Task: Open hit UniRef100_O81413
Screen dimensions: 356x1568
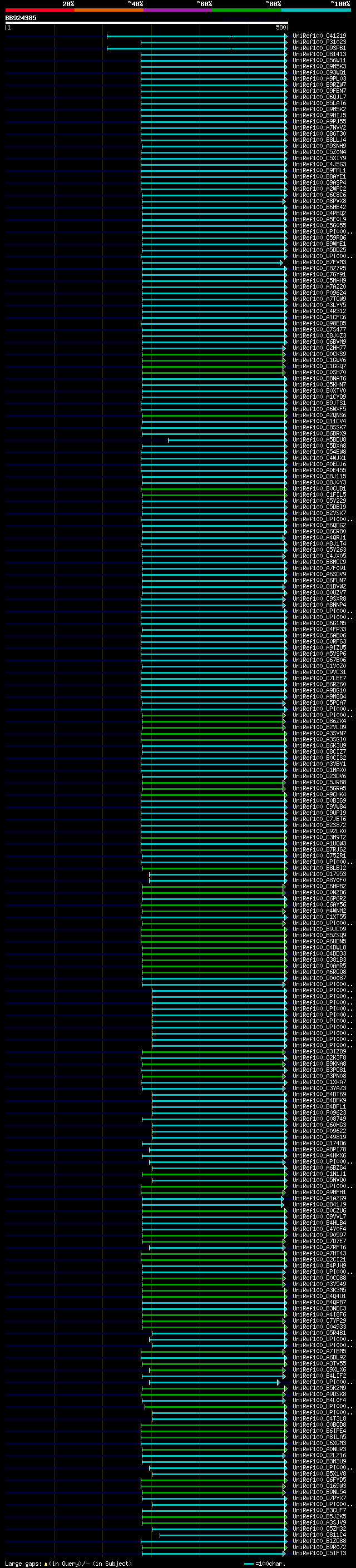Action: [319, 54]
